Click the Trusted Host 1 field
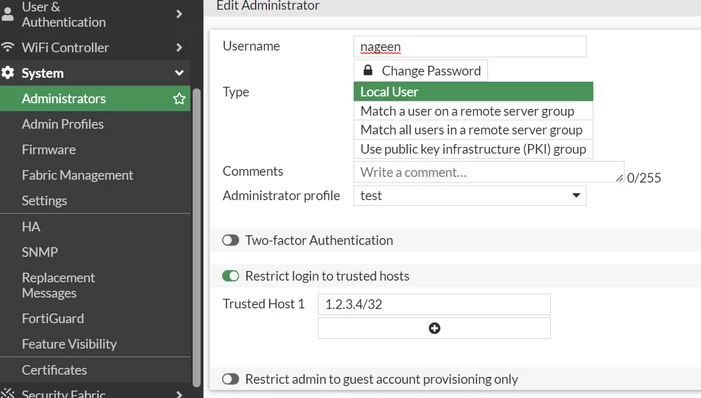Viewport: 701px width, 398px height. coord(434,304)
